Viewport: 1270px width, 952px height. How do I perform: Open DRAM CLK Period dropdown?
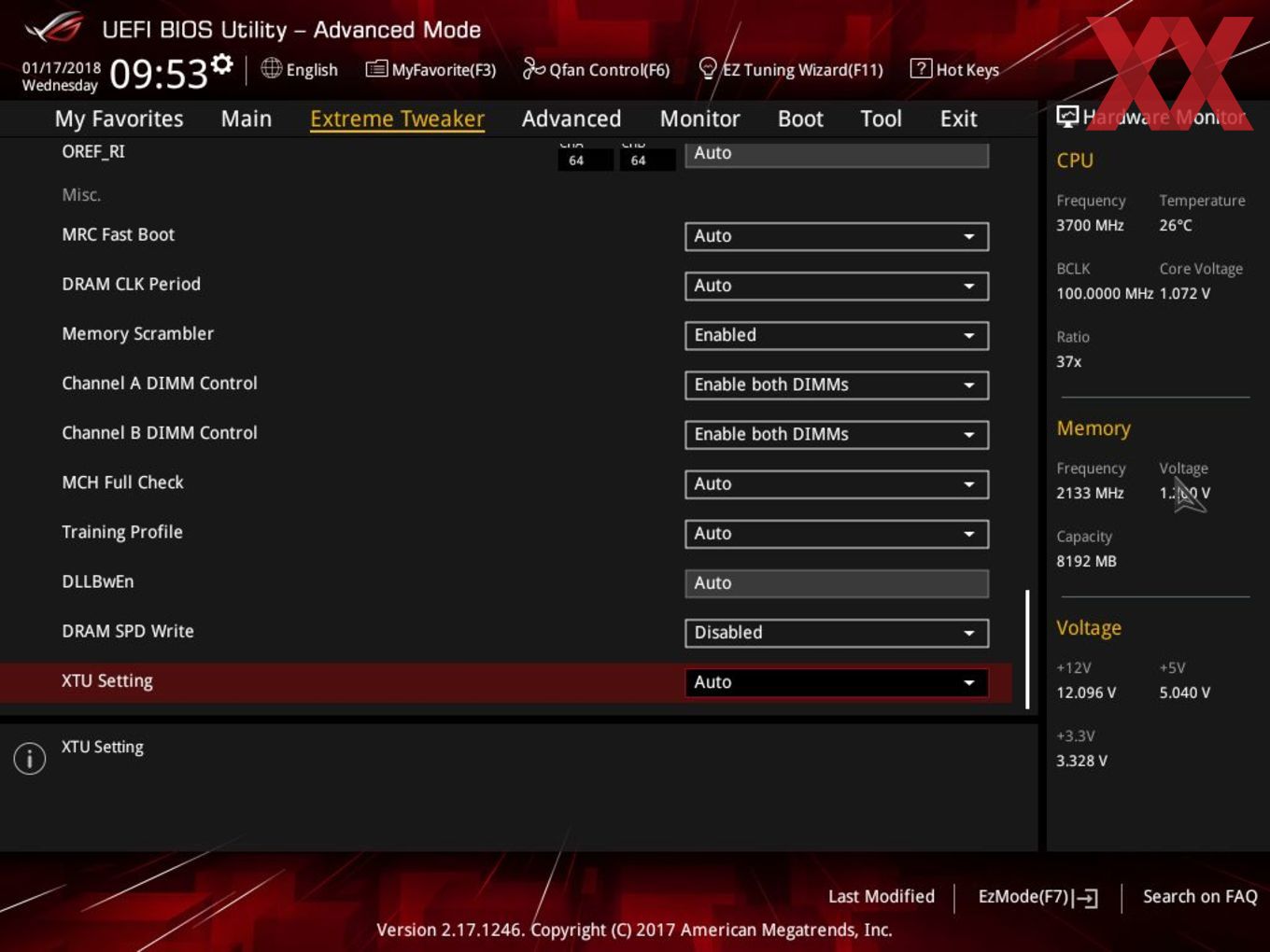tap(837, 286)
